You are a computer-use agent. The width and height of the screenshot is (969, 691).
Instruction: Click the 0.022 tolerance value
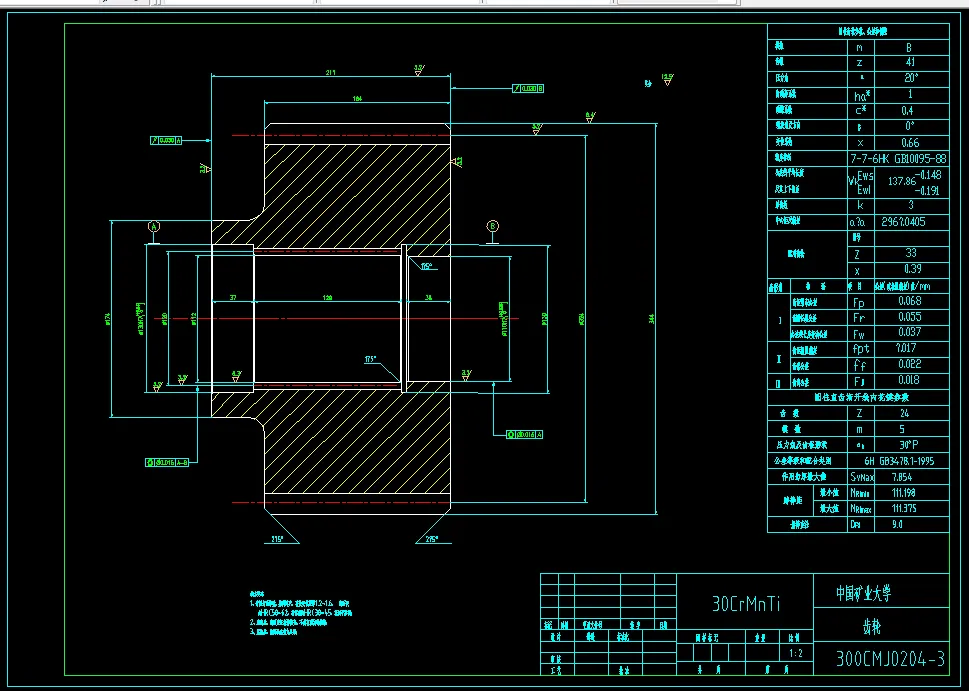click(x=910, y=364)
